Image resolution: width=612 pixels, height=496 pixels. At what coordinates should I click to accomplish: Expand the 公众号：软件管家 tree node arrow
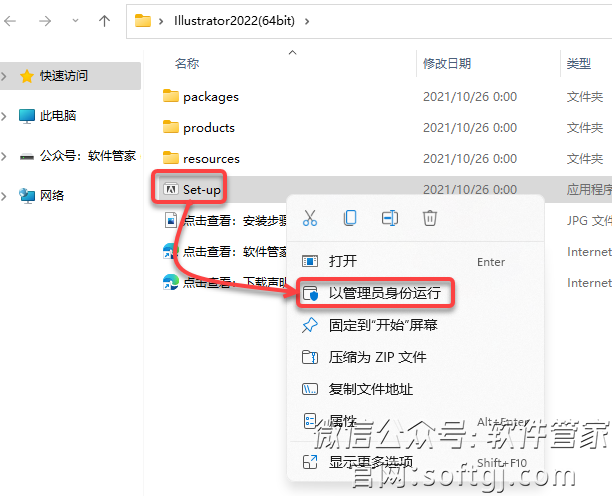(x=4, y=156)
